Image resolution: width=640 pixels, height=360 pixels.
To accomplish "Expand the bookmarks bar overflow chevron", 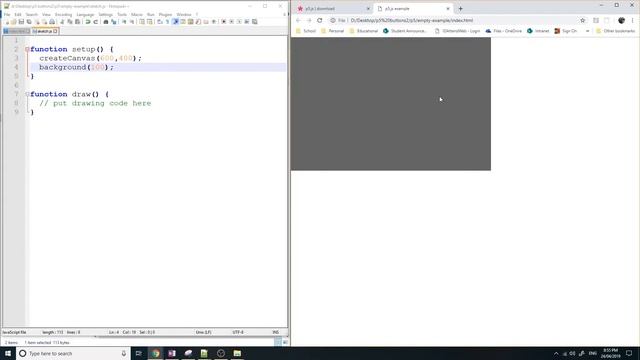I will point(587,31).
